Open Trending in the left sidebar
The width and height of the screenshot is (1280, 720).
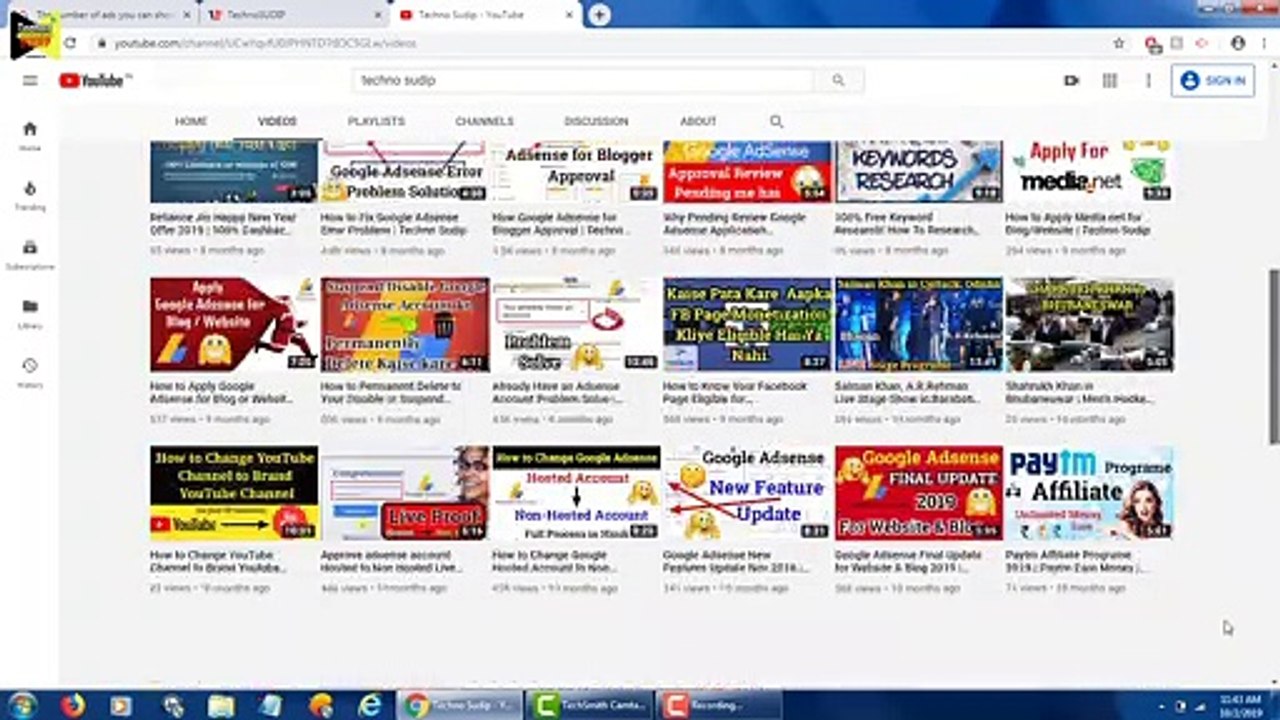(x=30, y=195)
